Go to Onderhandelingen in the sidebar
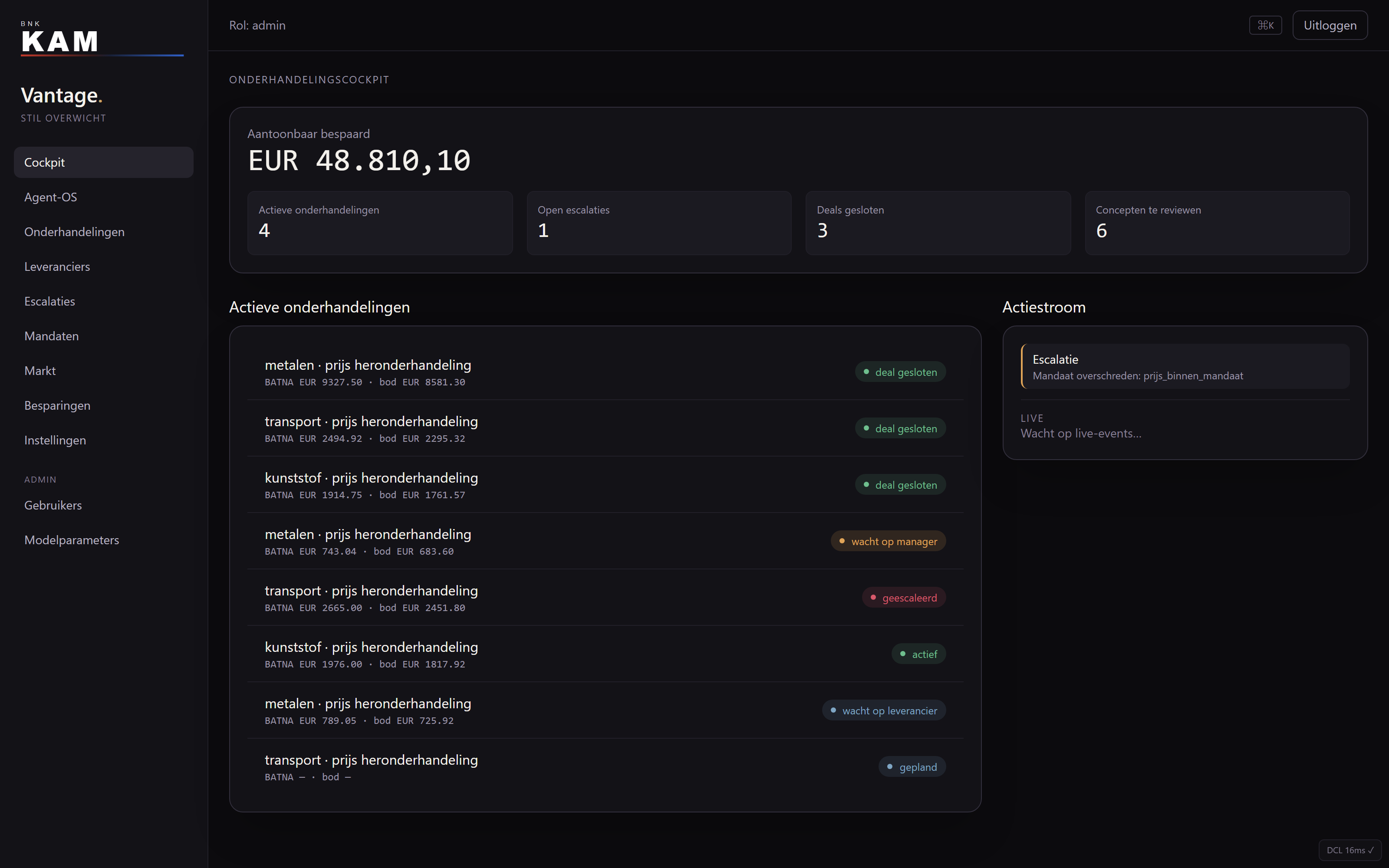This screenshot has width=1389, height=868. [x=103, y=232]
